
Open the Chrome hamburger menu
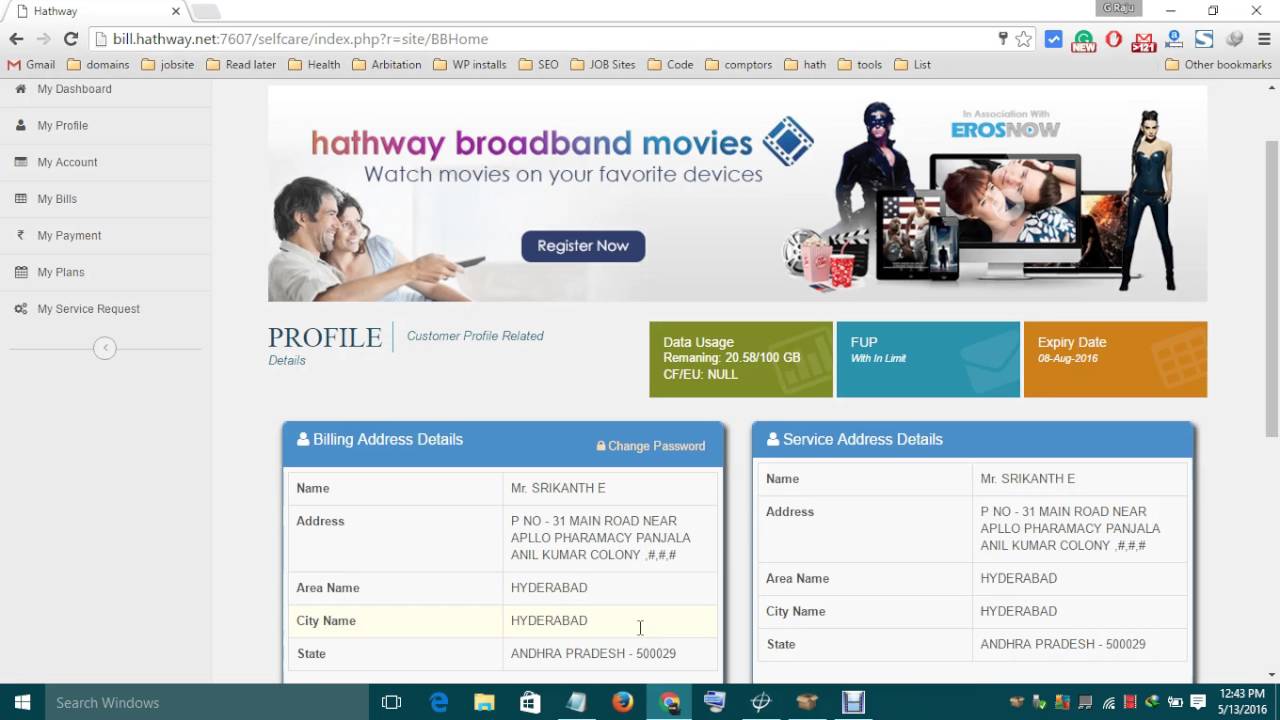click(x=1264, y=39)
